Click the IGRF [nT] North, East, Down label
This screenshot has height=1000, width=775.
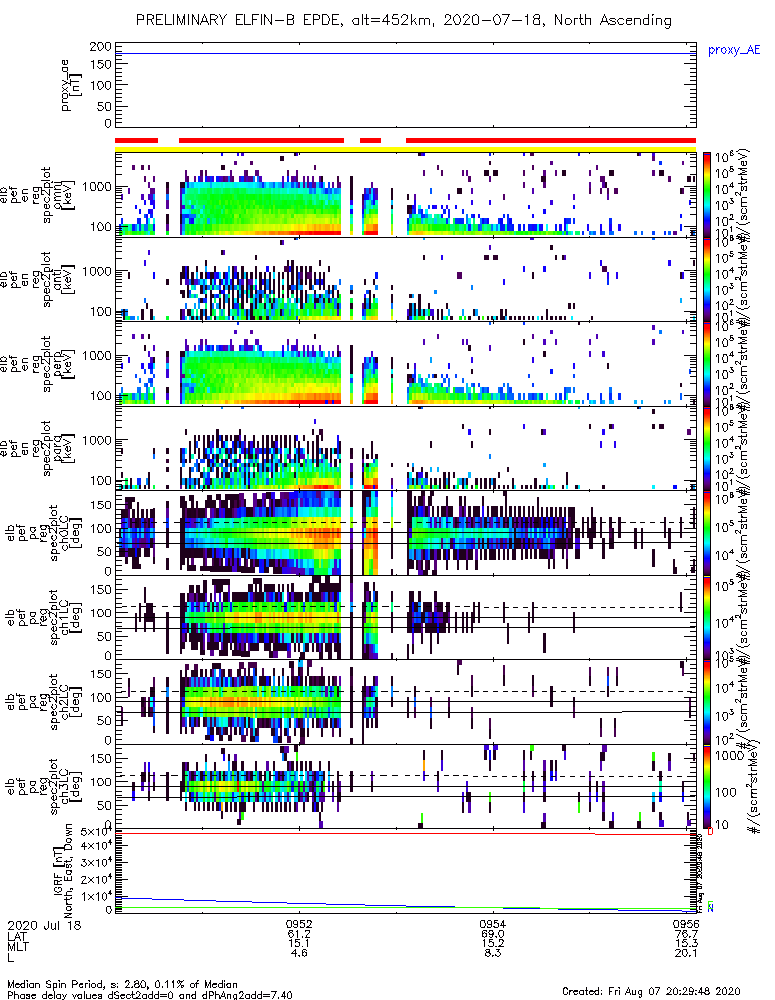pyautogui.click(x=63, y=870)
